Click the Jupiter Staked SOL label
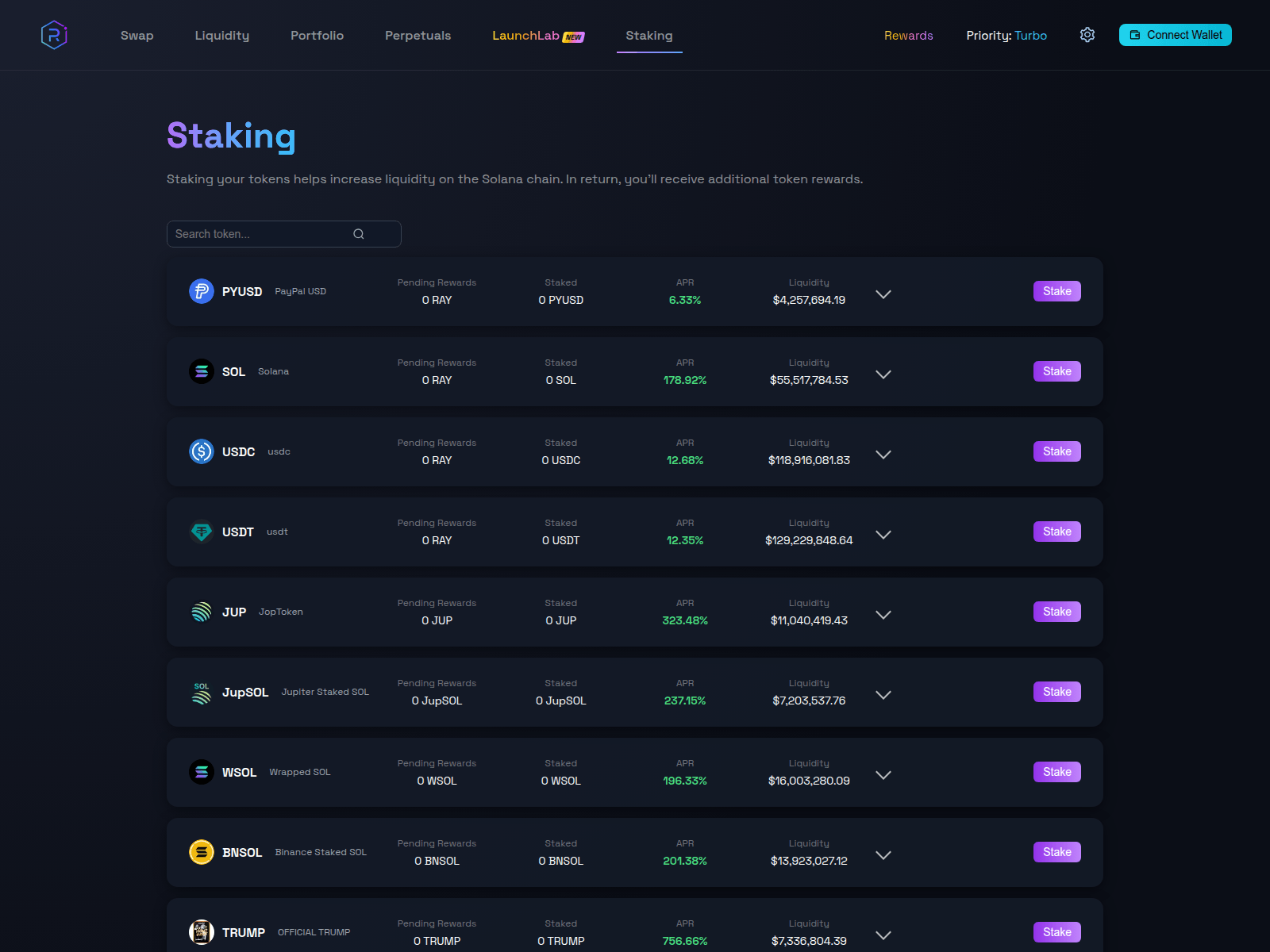Image resolution: width=1270 pixels, height=952 pixels. click(325, 692)
